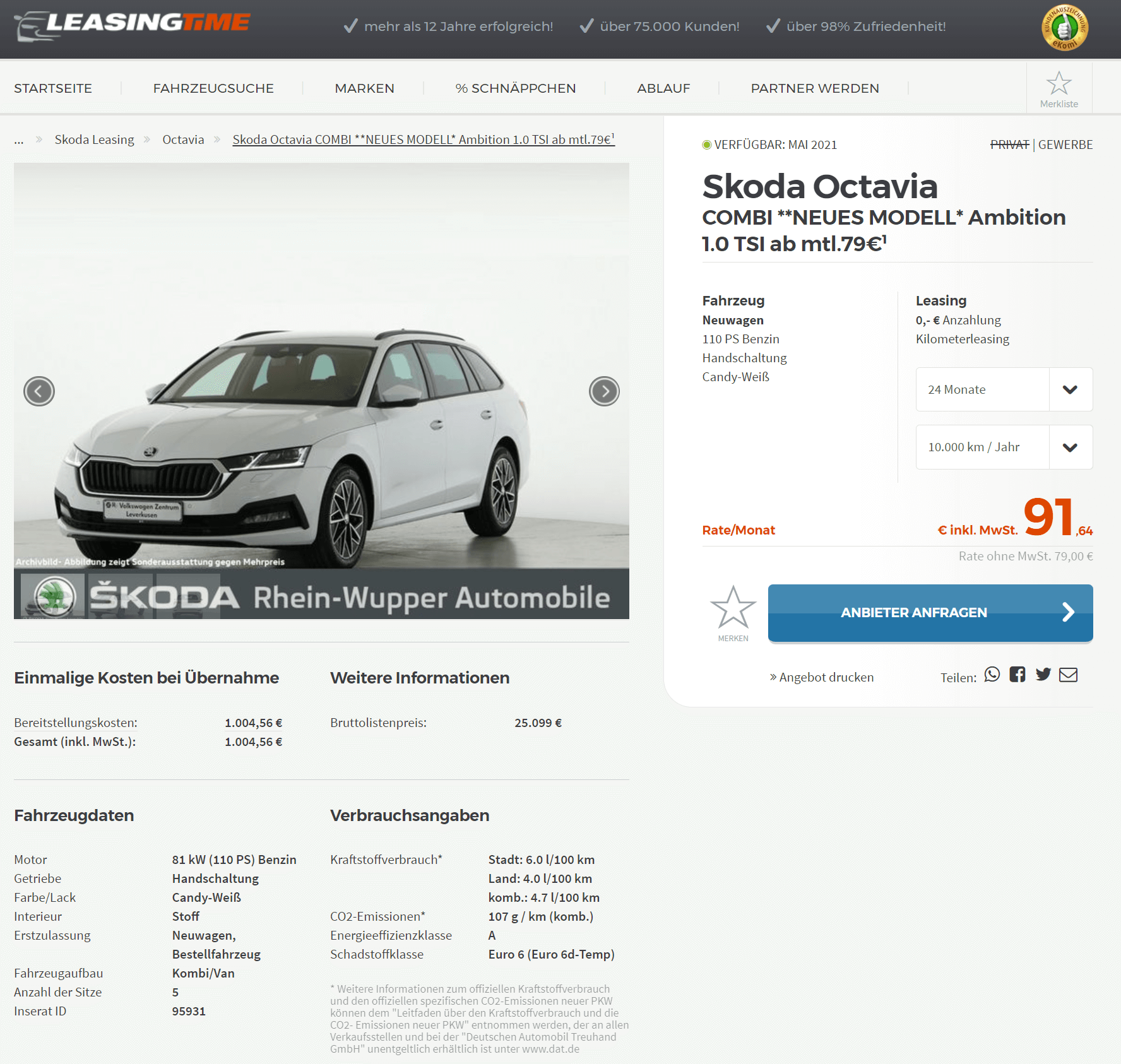Save offer with Merken star

(733, 613)
